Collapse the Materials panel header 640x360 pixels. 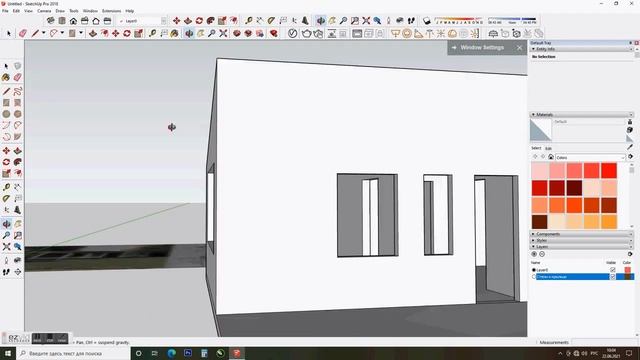click(582, 115)
